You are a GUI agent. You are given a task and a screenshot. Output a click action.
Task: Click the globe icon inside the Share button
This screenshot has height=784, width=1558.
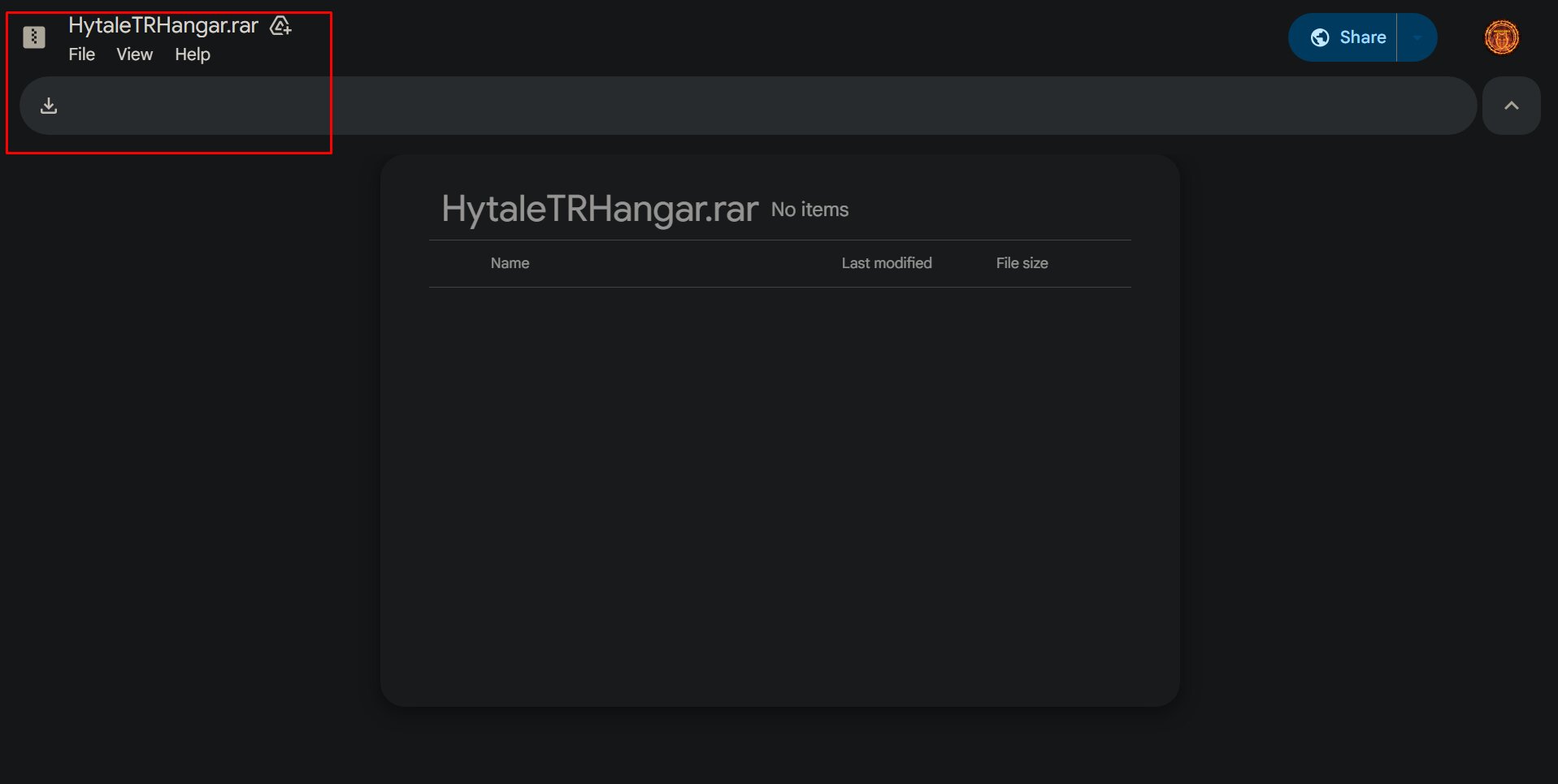(1321, 37)
